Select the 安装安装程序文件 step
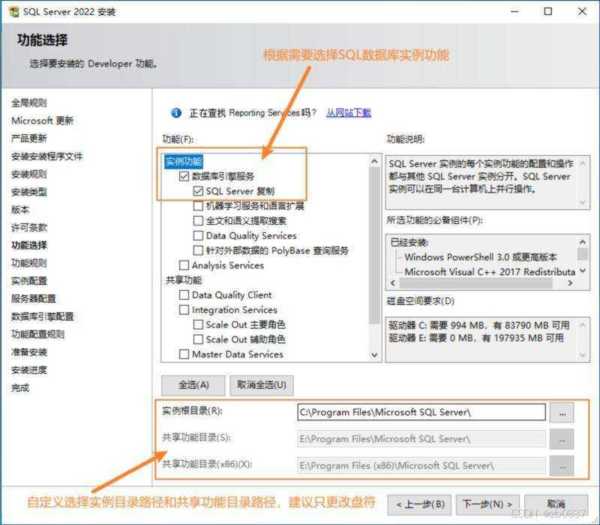600x525 pixels. point(47,156)
